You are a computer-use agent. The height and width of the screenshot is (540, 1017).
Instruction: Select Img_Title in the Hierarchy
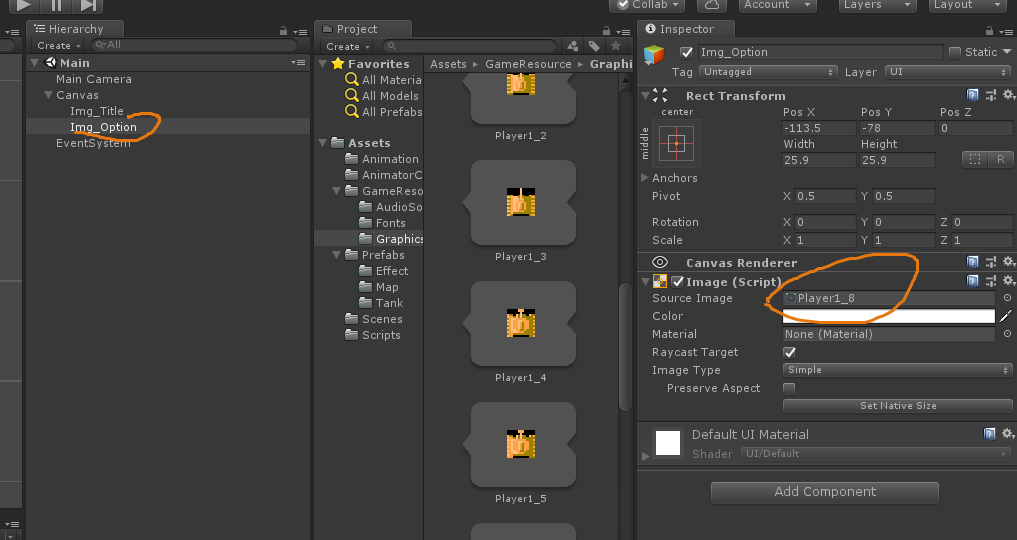pos(97,111)
